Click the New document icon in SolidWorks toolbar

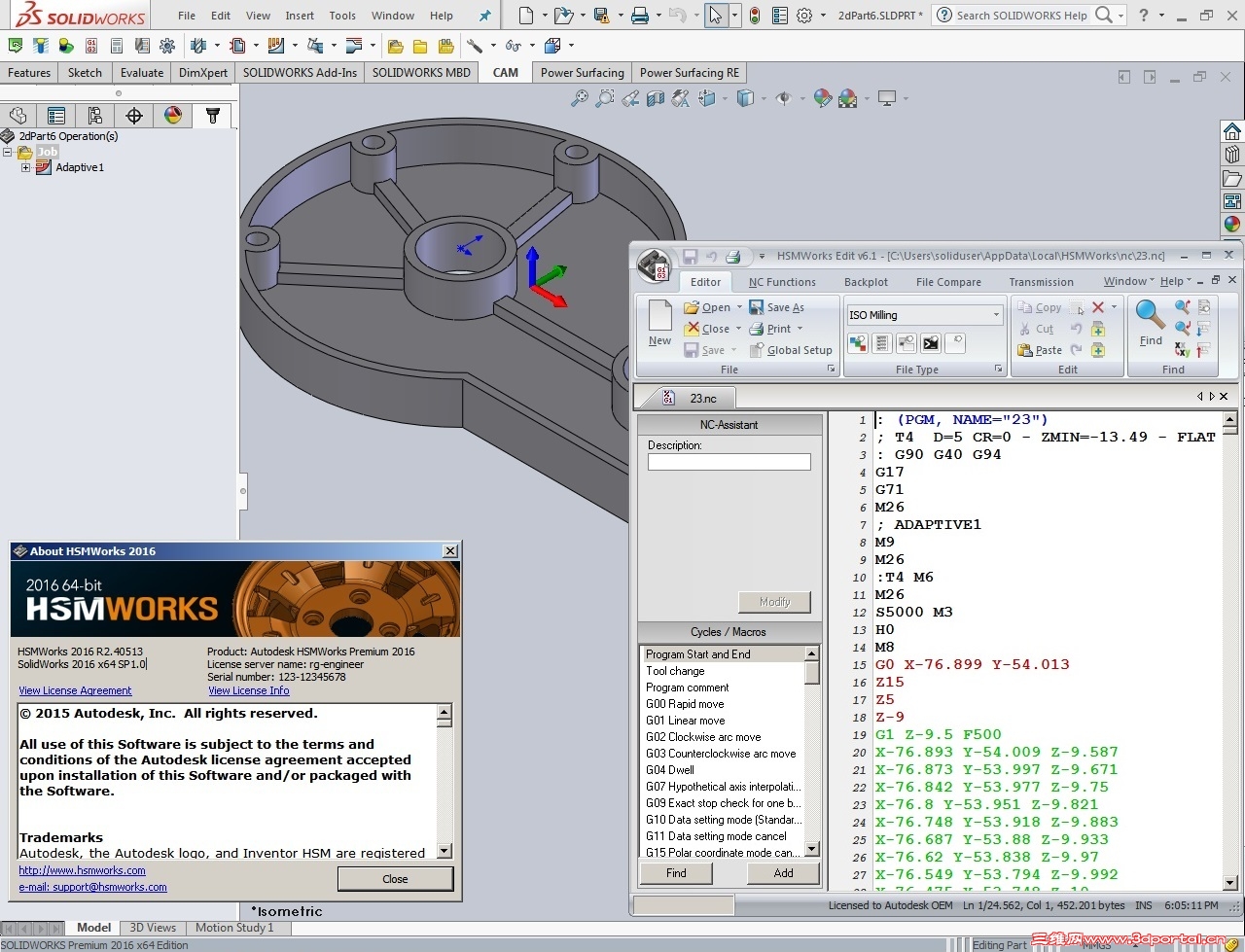tap(526, 16)
